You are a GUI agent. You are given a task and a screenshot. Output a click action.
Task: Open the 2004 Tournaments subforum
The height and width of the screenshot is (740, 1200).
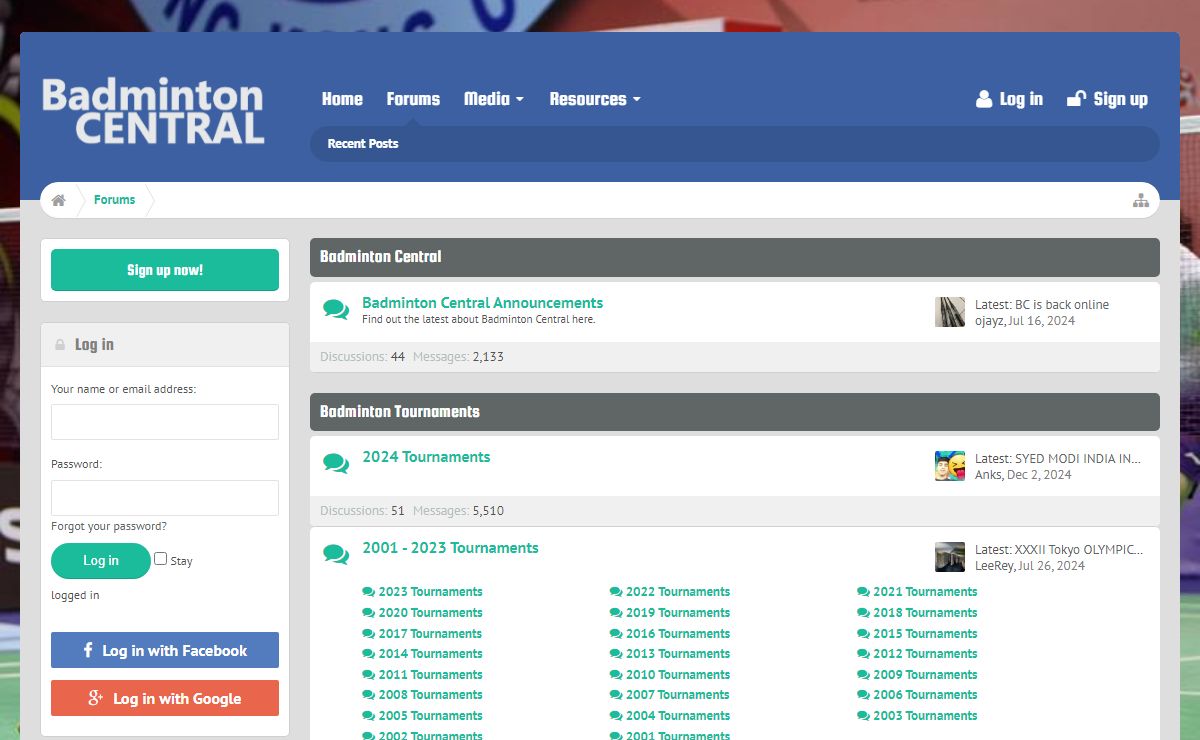click(678, 716)
